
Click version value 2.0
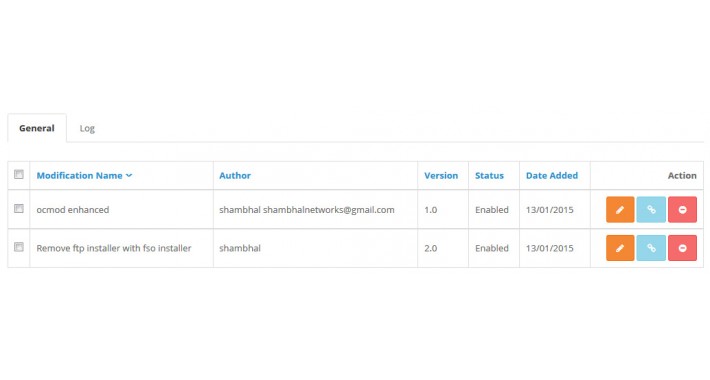pyautogui.click(x=431, y=248)
